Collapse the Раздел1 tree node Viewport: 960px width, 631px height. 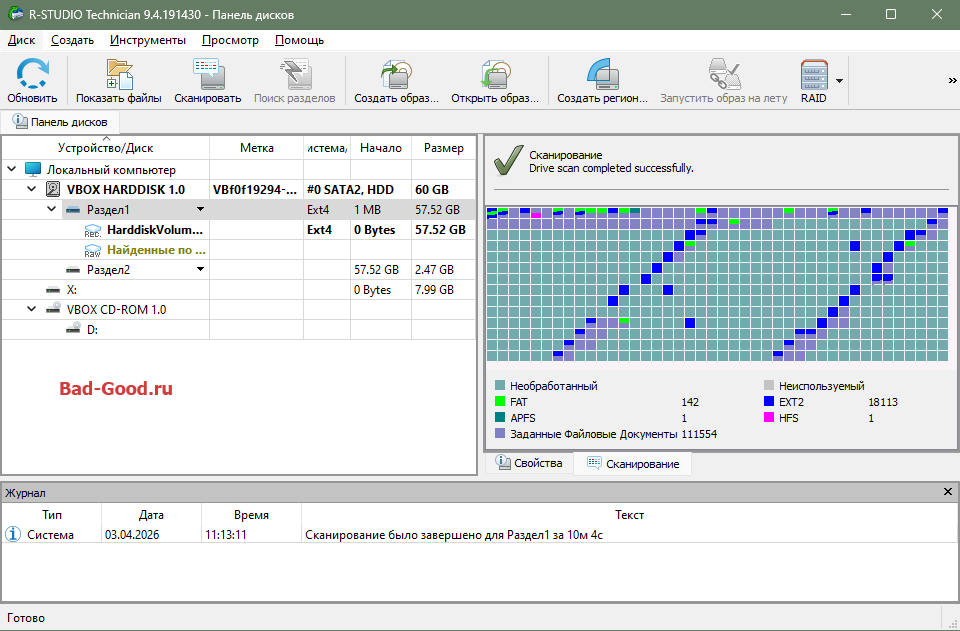(52, 210)
